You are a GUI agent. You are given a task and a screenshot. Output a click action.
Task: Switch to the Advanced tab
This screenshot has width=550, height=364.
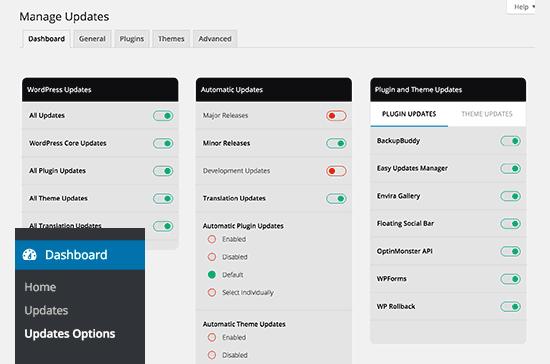[x=215, y=39]
